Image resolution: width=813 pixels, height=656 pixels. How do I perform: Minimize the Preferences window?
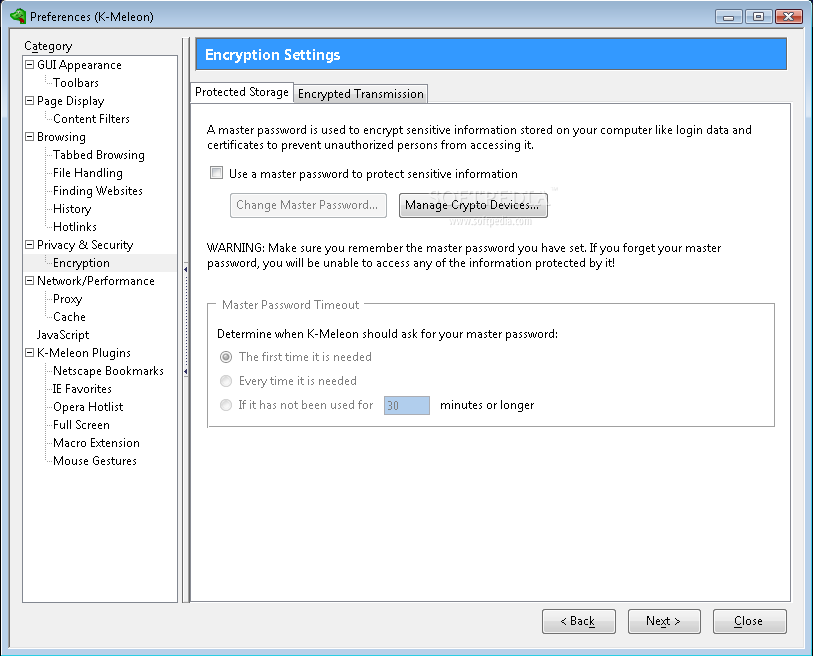tap(728, 17)
